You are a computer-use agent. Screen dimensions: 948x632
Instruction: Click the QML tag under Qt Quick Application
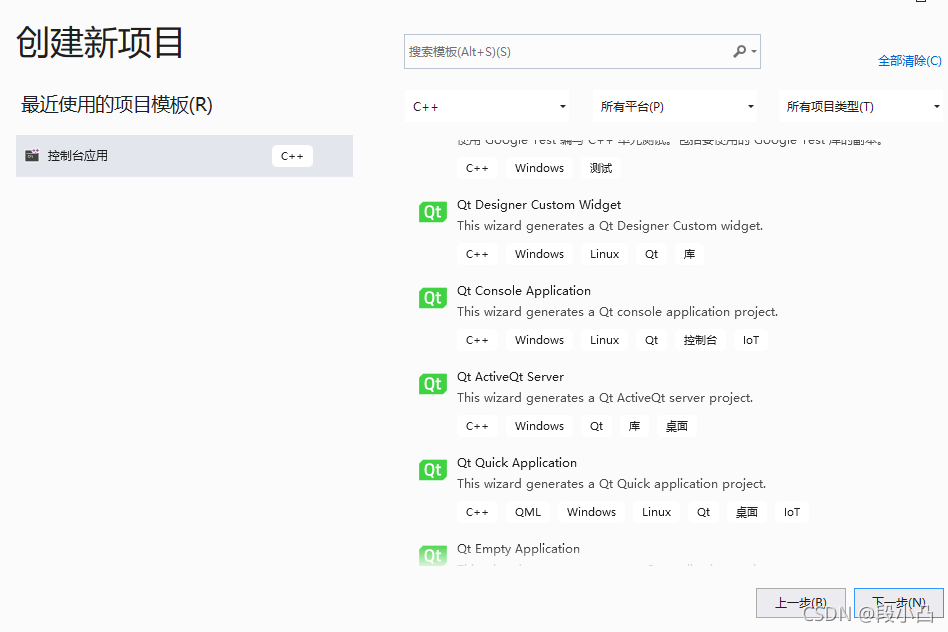click(528, 512)
